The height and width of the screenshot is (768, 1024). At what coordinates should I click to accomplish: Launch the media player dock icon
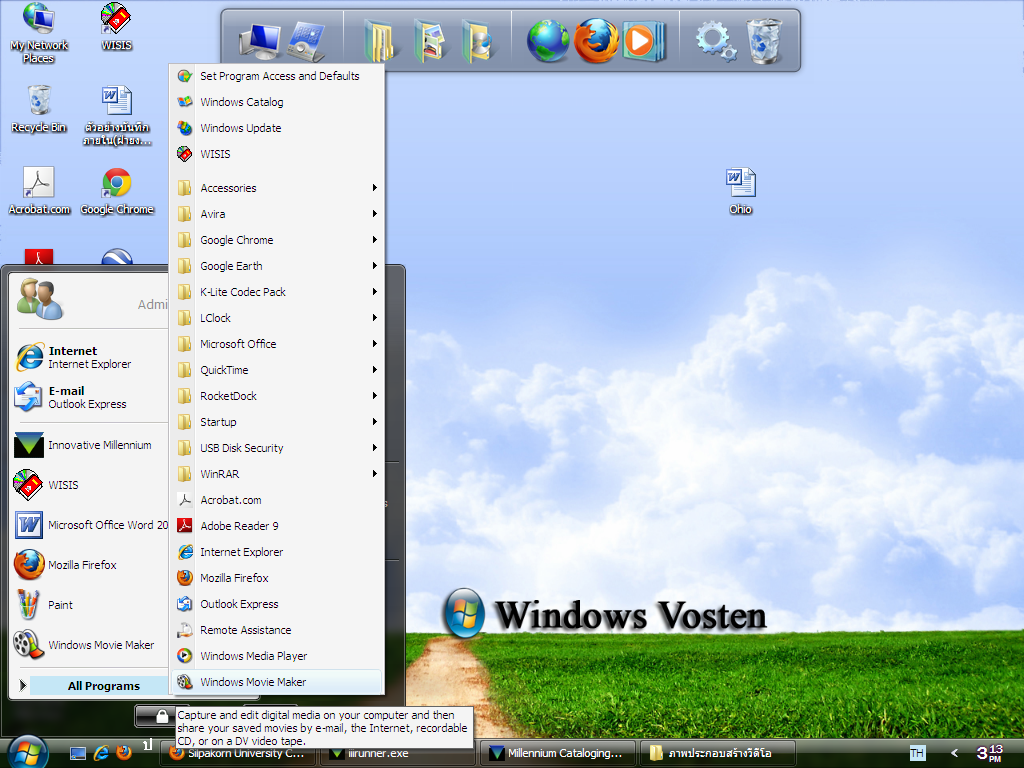click(643, 41)
